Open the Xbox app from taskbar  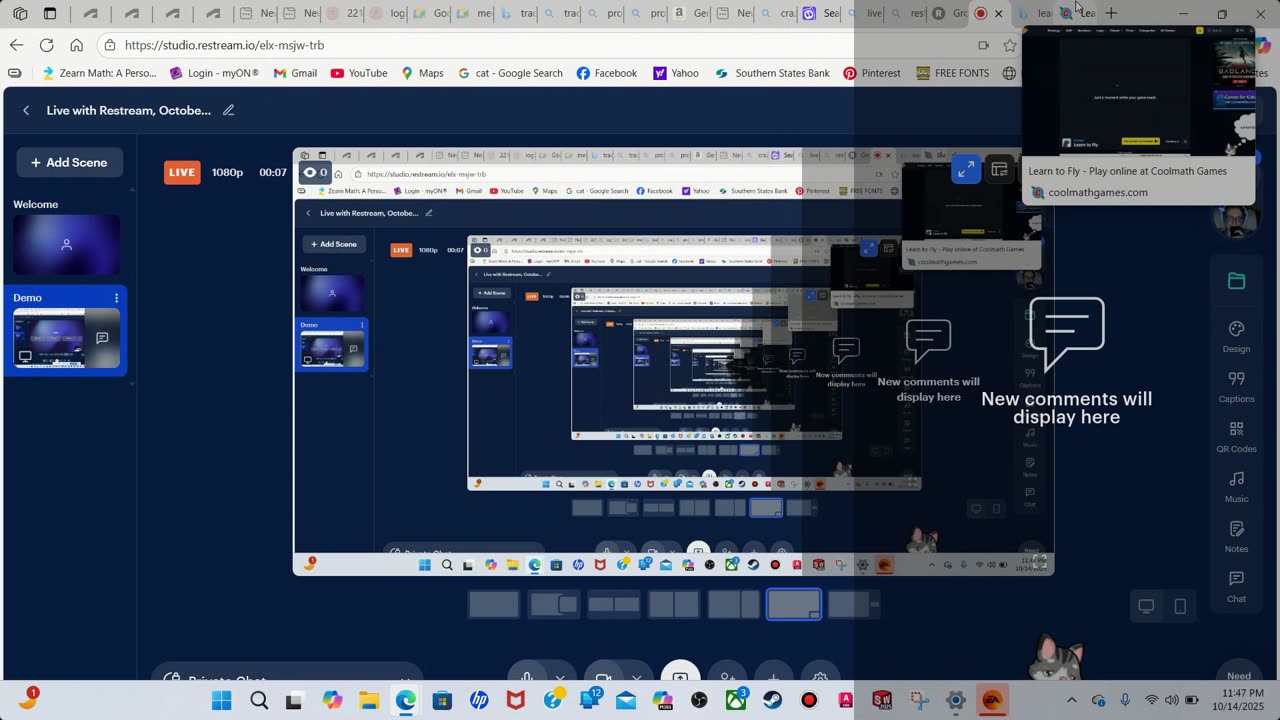[736, 700]
